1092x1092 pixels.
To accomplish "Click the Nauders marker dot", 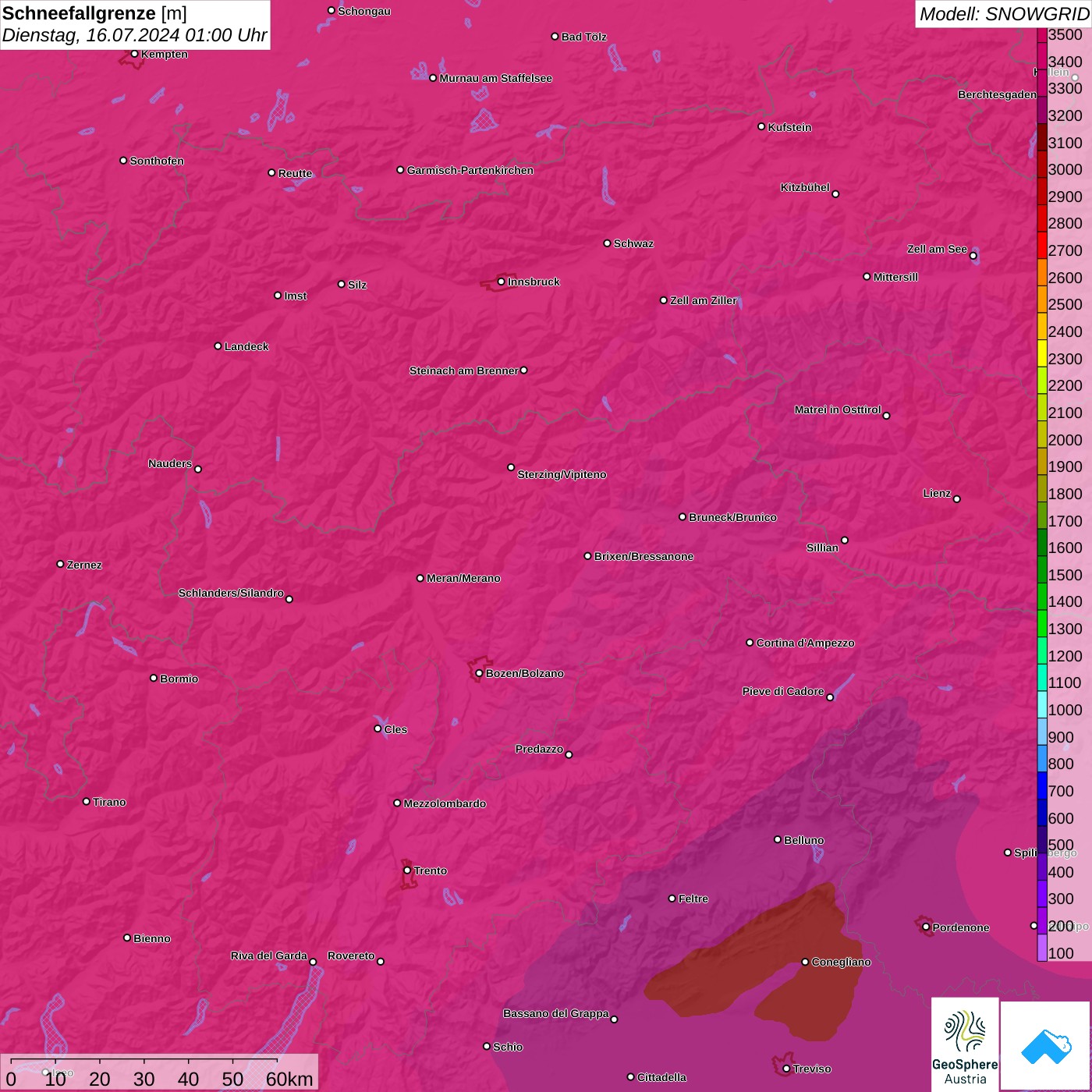I will point(197,469).
